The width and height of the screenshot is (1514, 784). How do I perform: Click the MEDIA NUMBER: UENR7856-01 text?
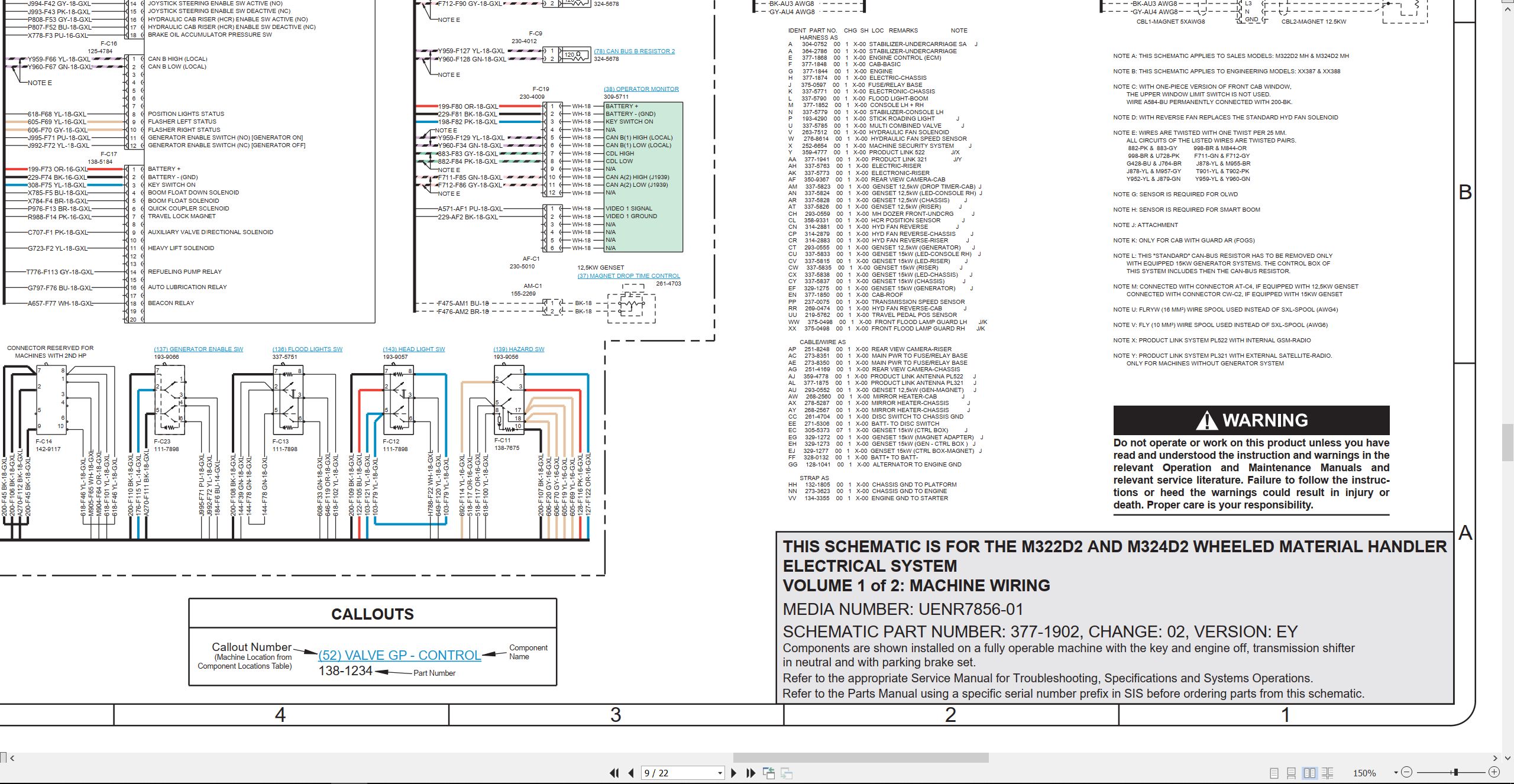tap(902, 609)
